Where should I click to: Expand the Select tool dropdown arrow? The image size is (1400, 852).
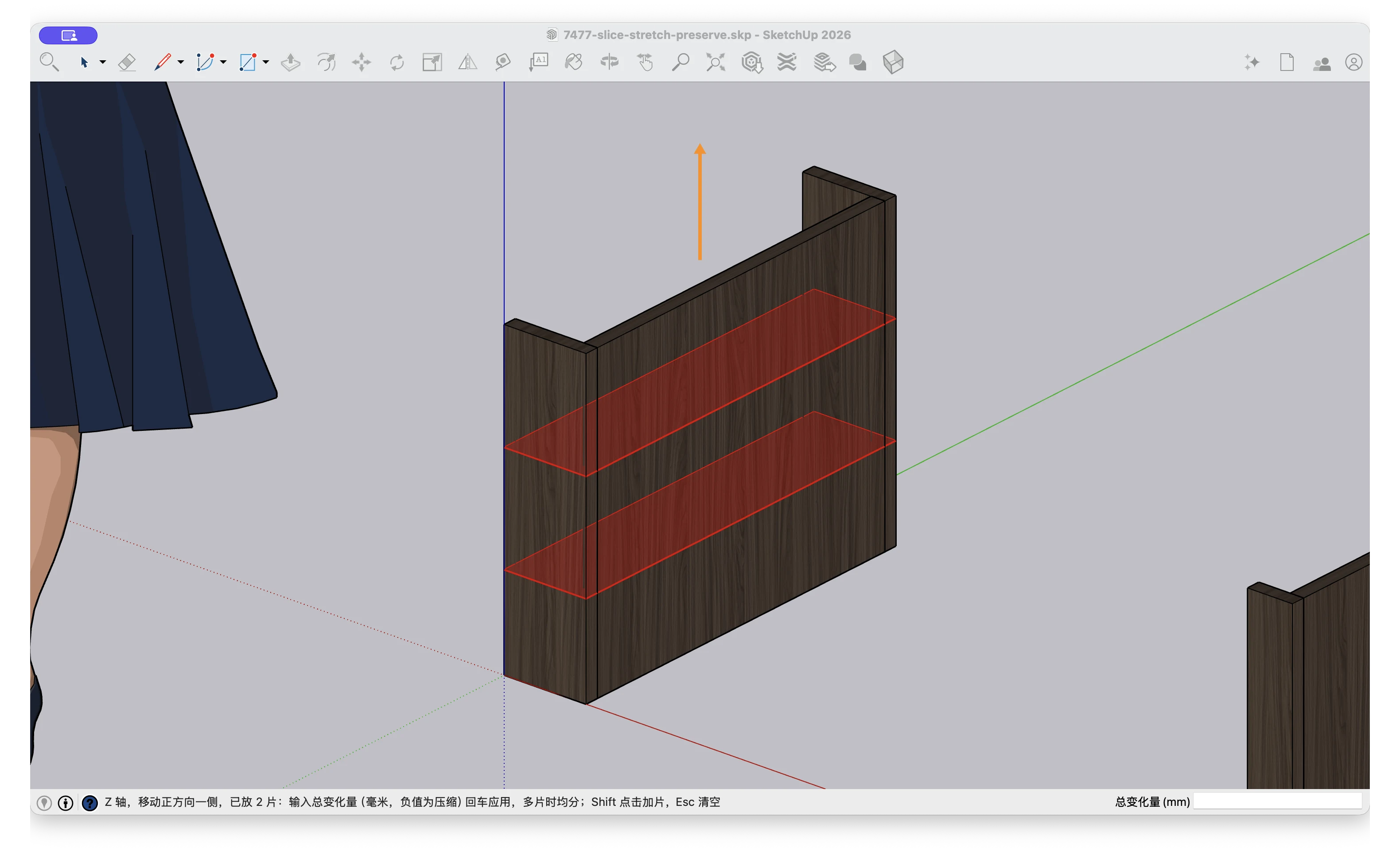click(103, 62)
